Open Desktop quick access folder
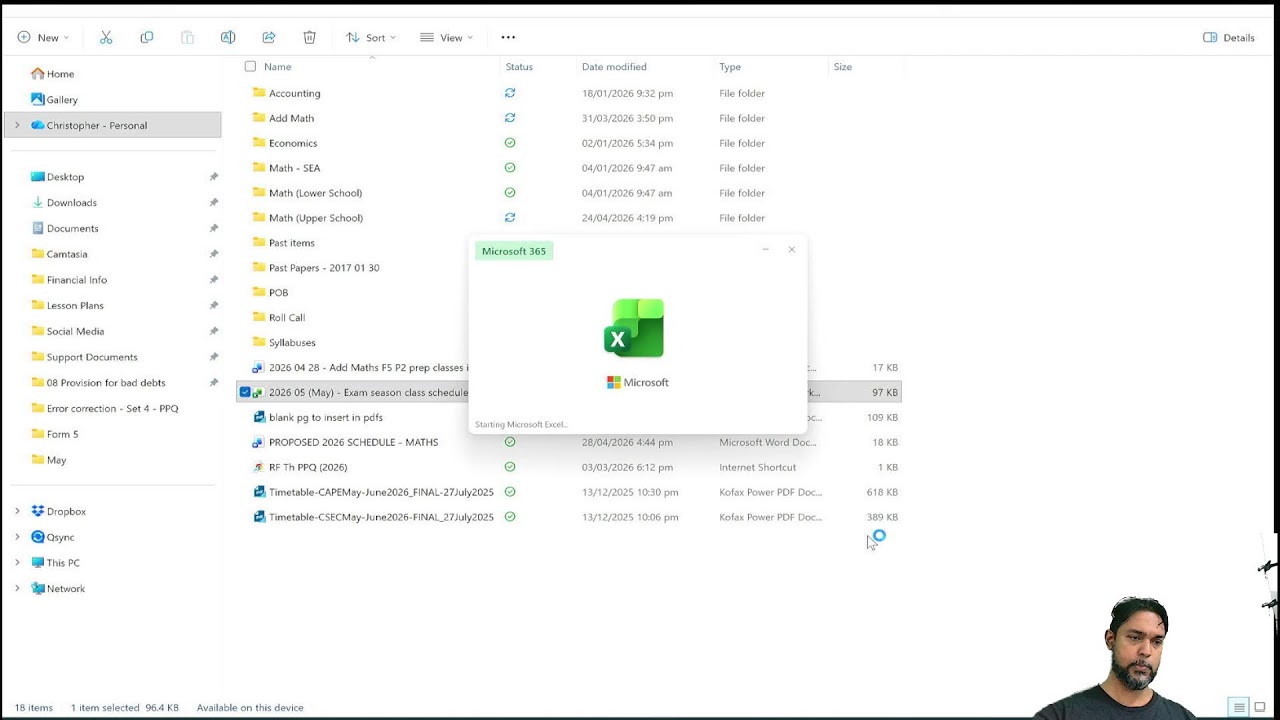Screen dimensions: 1280x720 point(65,177)
